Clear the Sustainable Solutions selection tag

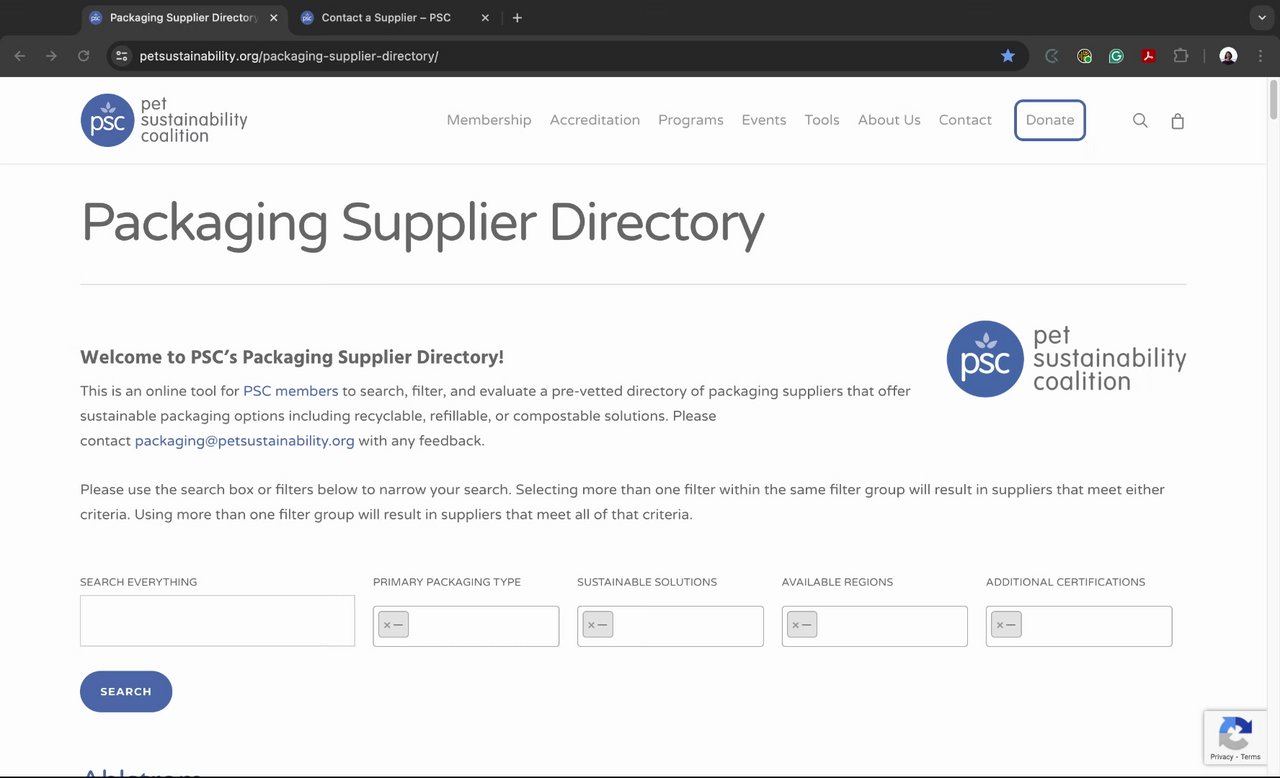(591, 625)
